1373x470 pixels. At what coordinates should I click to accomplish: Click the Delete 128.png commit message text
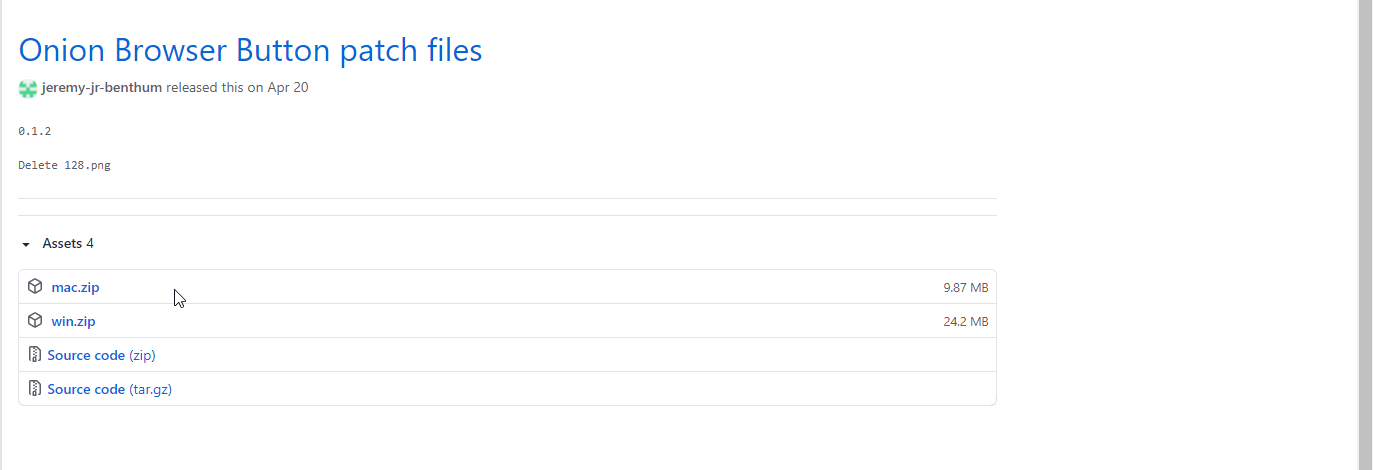click(x=64, y=165)
